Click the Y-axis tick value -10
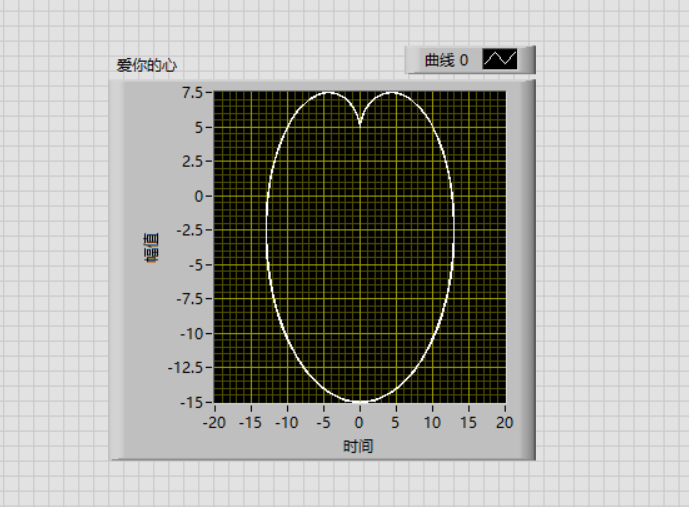 tap(191, 334)
